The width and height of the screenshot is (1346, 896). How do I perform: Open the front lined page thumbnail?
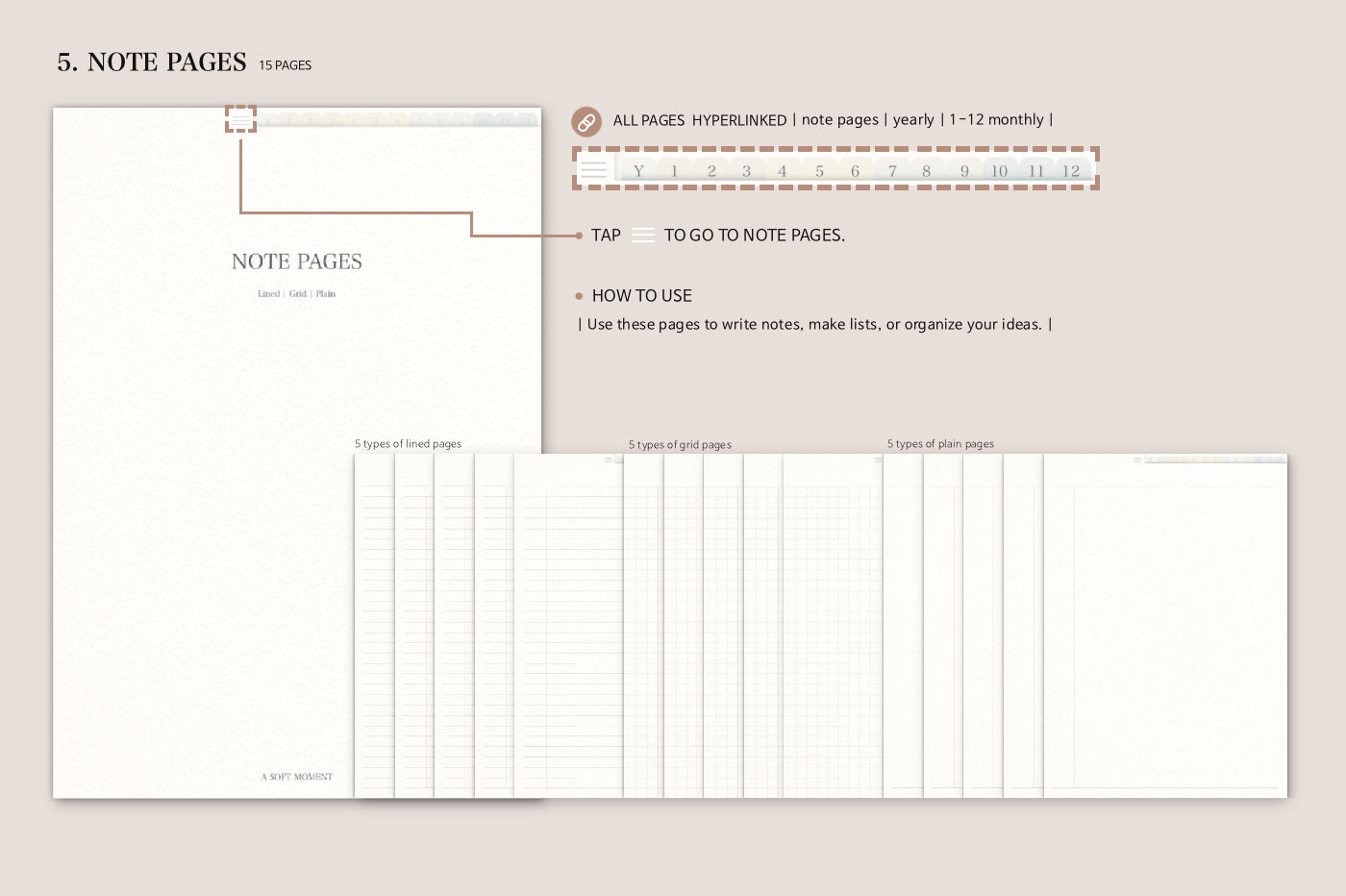(x=567, y=625)
